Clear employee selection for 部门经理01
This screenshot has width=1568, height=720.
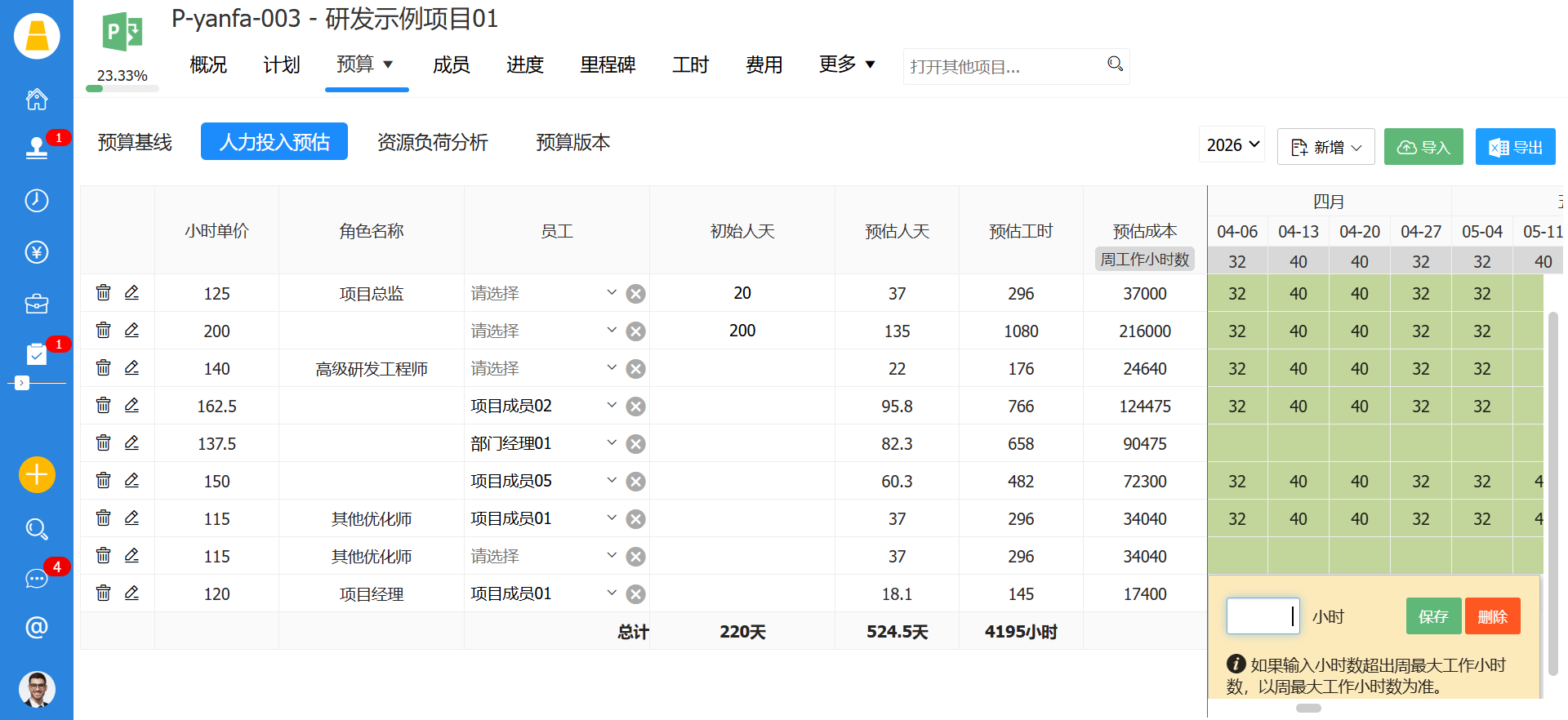pyautogui.click(x=635, y=444)
